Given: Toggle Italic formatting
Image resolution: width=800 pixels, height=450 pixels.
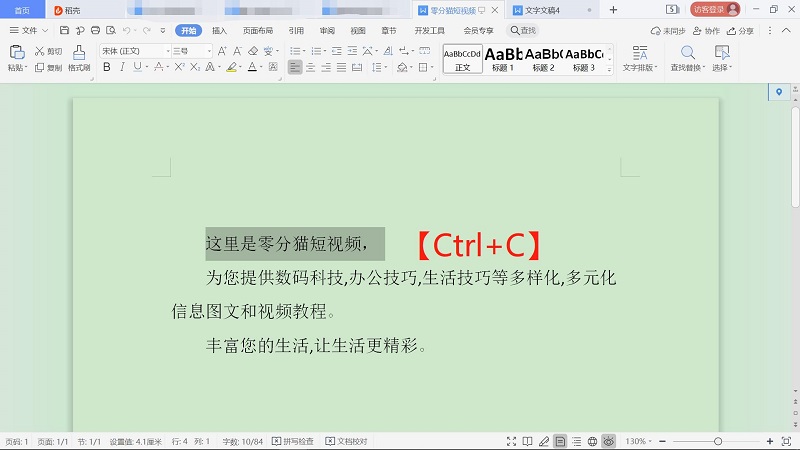Looking at the screenshot, I should 122,67.
